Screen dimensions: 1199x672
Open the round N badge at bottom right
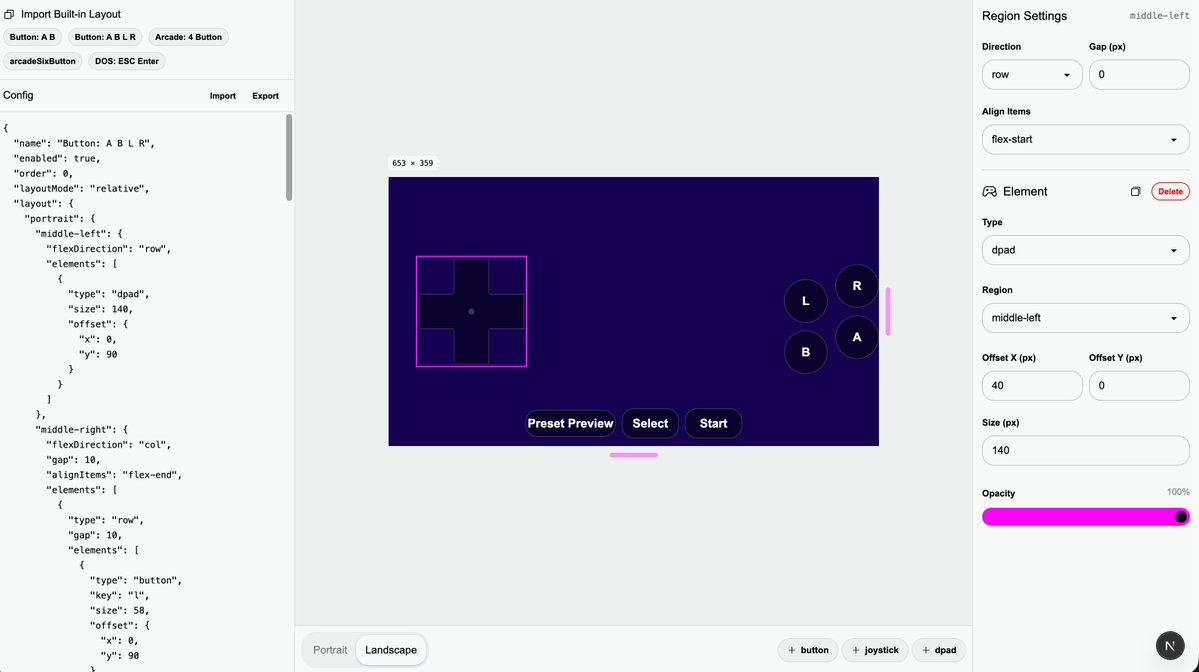1170,645
